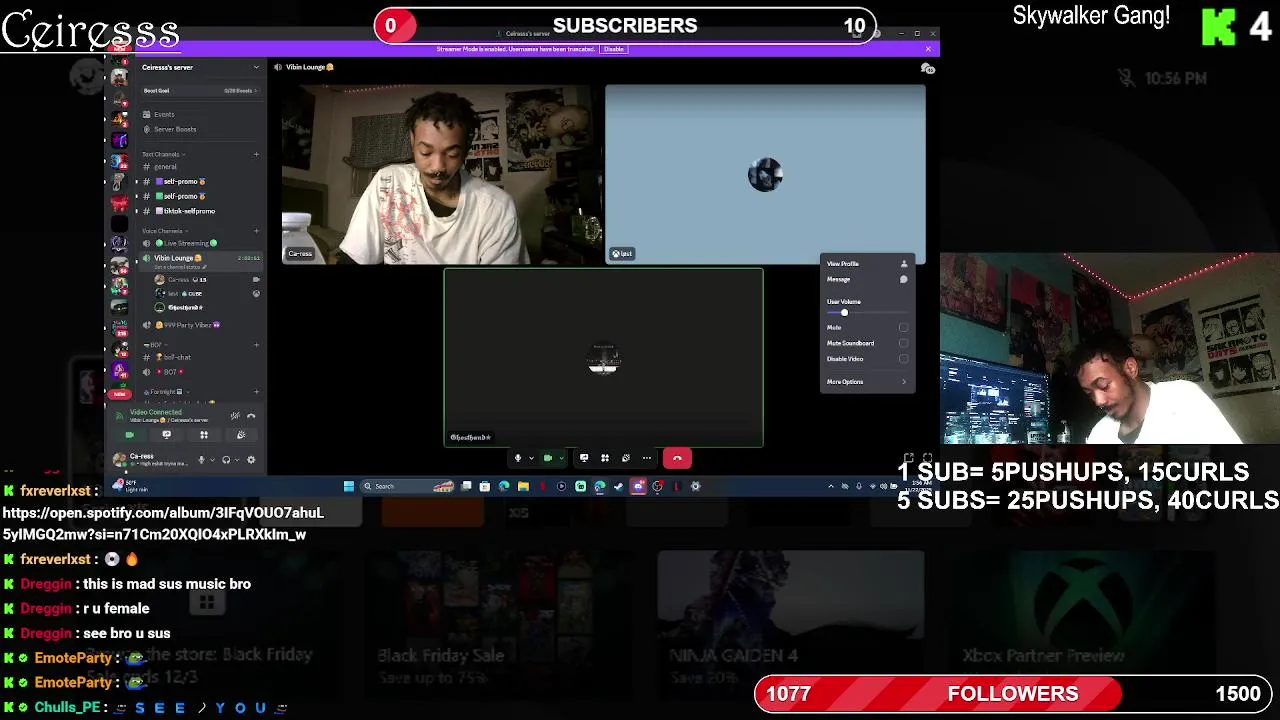The height and width of the screenshot is (720, 1280).
Task: Open more options ellipsis in call bar
Action: (647, 458)
